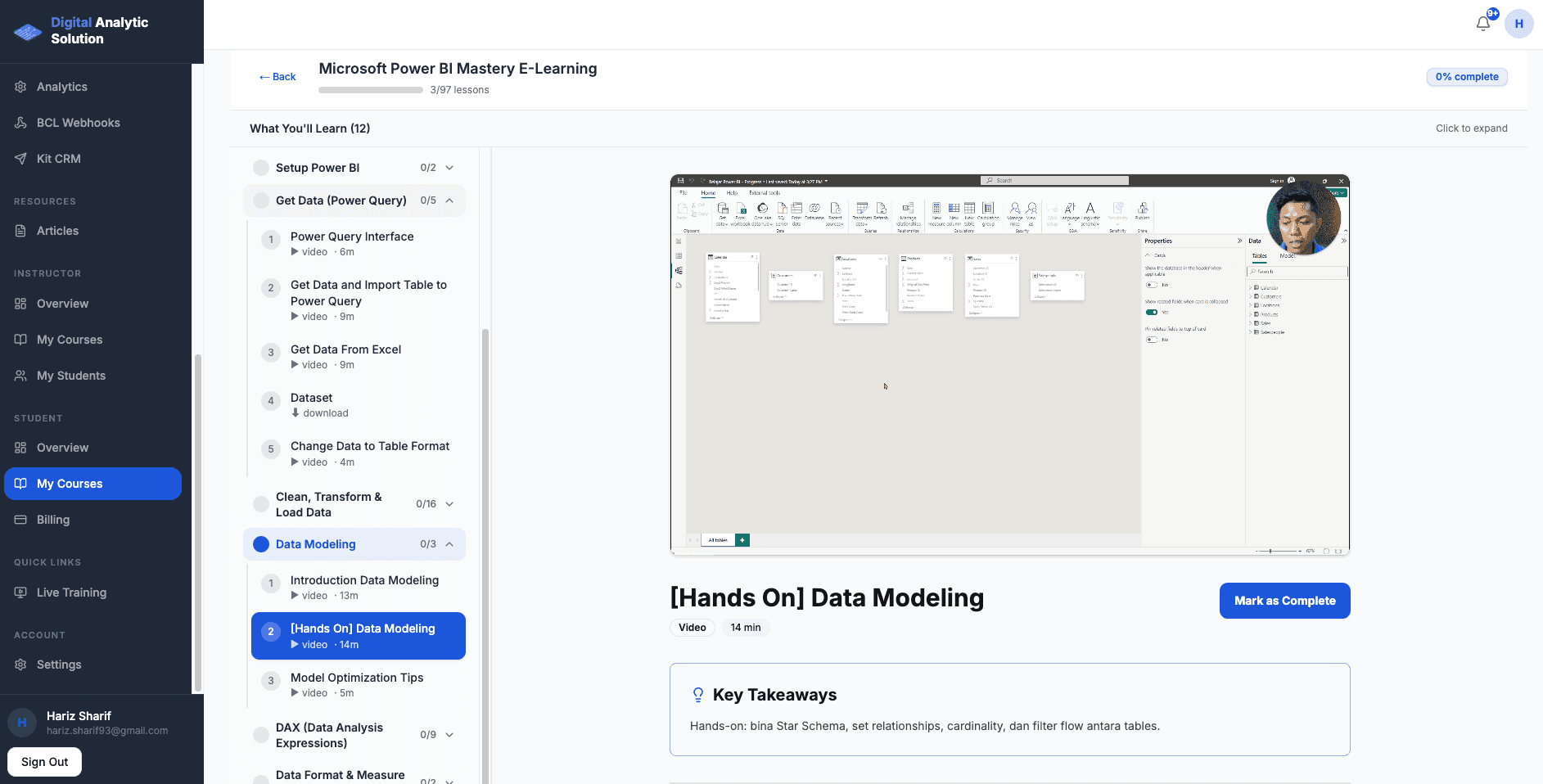Screen dimensions: 1543x784
Task: Click the Hariz Sharif profile avatar in sidebar
Action: [x=22, y=723]
